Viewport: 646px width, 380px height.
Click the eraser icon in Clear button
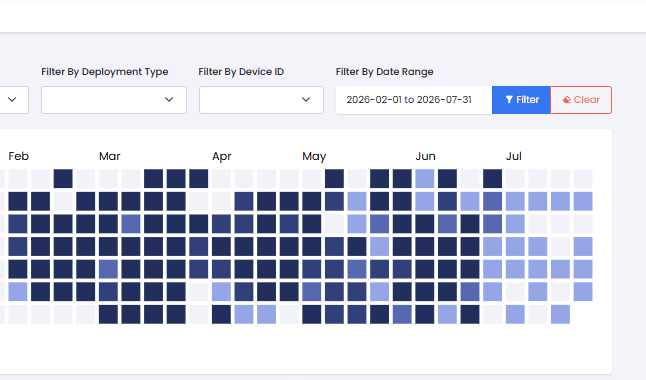pos(567,100)
